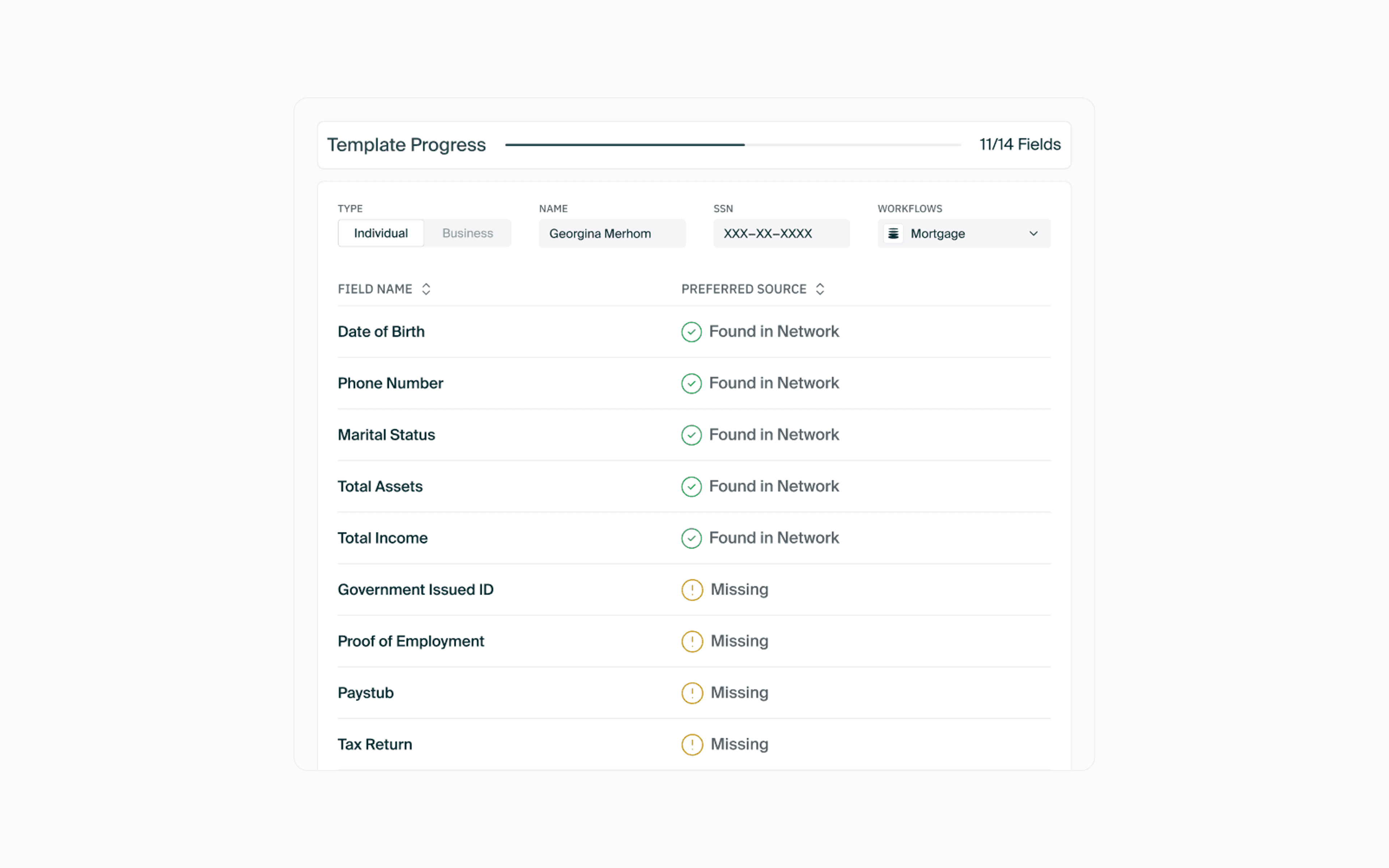Click Total Assets check icon

[x=691, y=487]
